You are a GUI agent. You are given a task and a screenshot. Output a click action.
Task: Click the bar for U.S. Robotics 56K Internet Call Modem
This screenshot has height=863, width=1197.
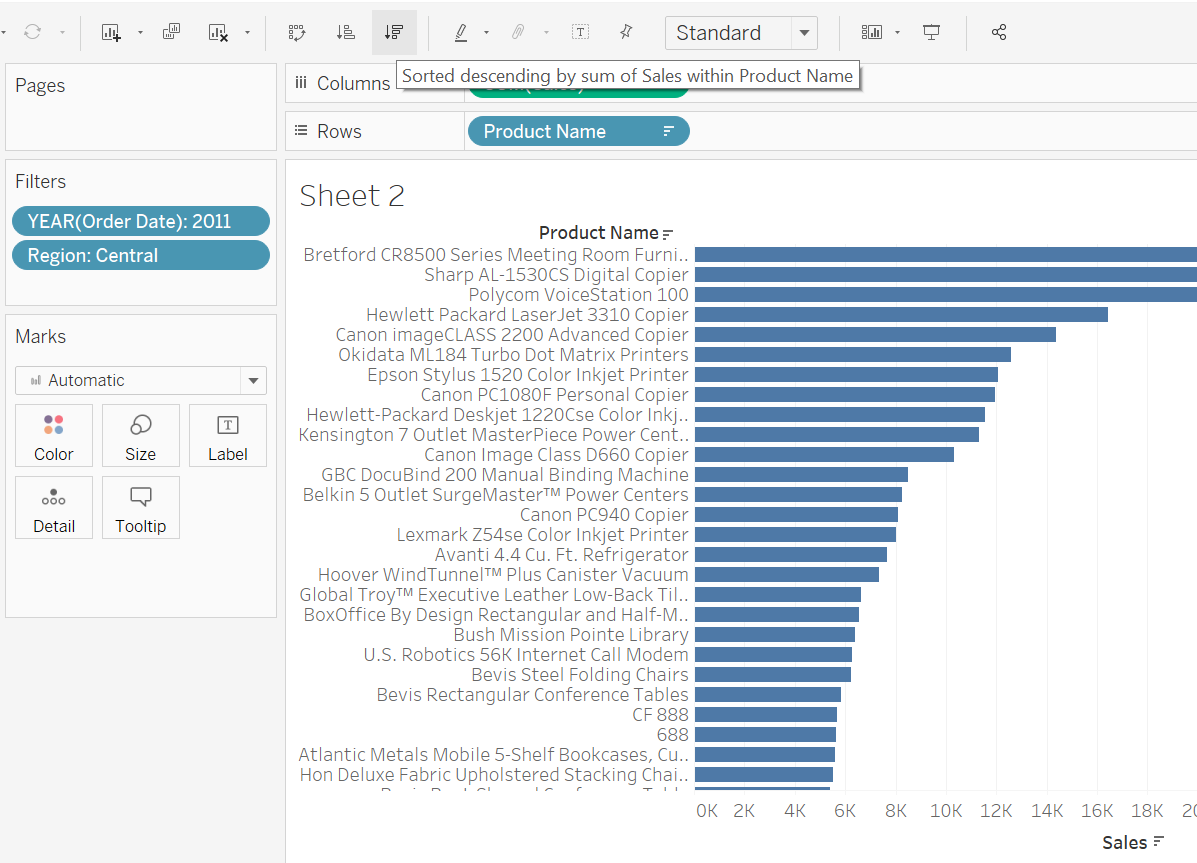[773, 655]
